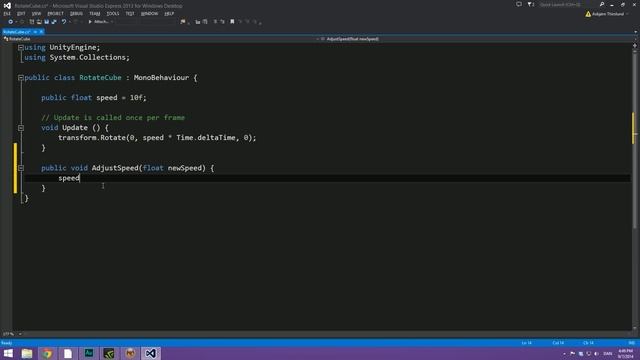This screenshot has height=360, width=640.
Task: Open the Feedback speech bubble icon
Action: click(519, 4)
